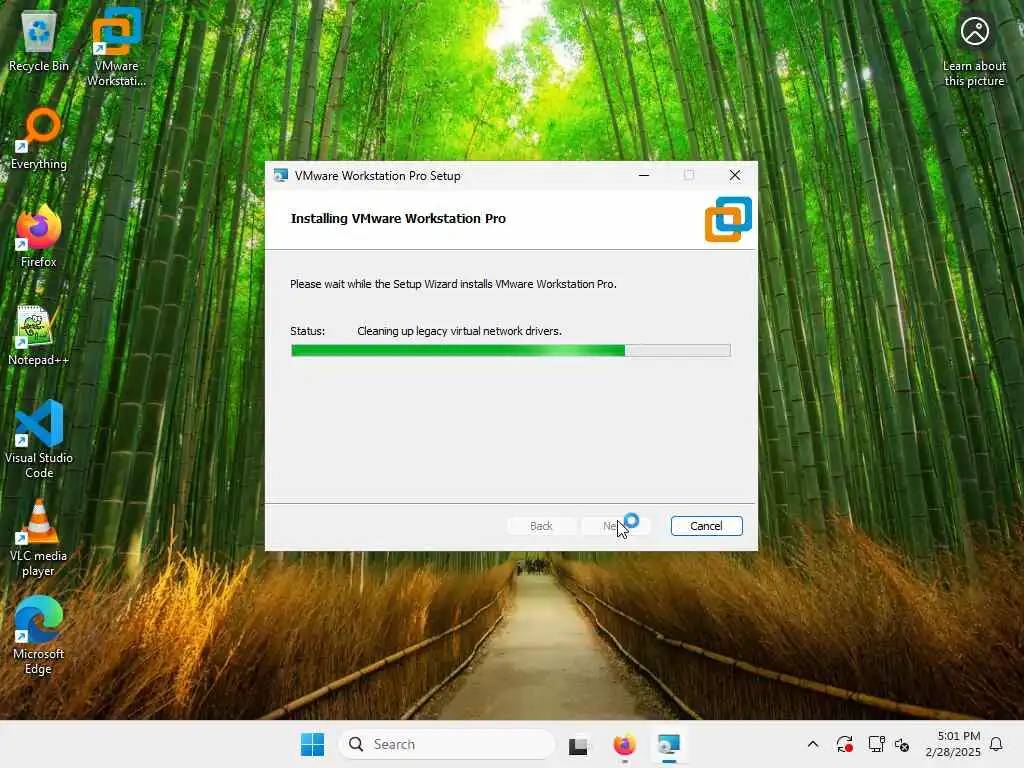Viewport: 1024px width, 768px height.
Task: Open the Recycle Bin desktop icon
Action: point(39,41)
